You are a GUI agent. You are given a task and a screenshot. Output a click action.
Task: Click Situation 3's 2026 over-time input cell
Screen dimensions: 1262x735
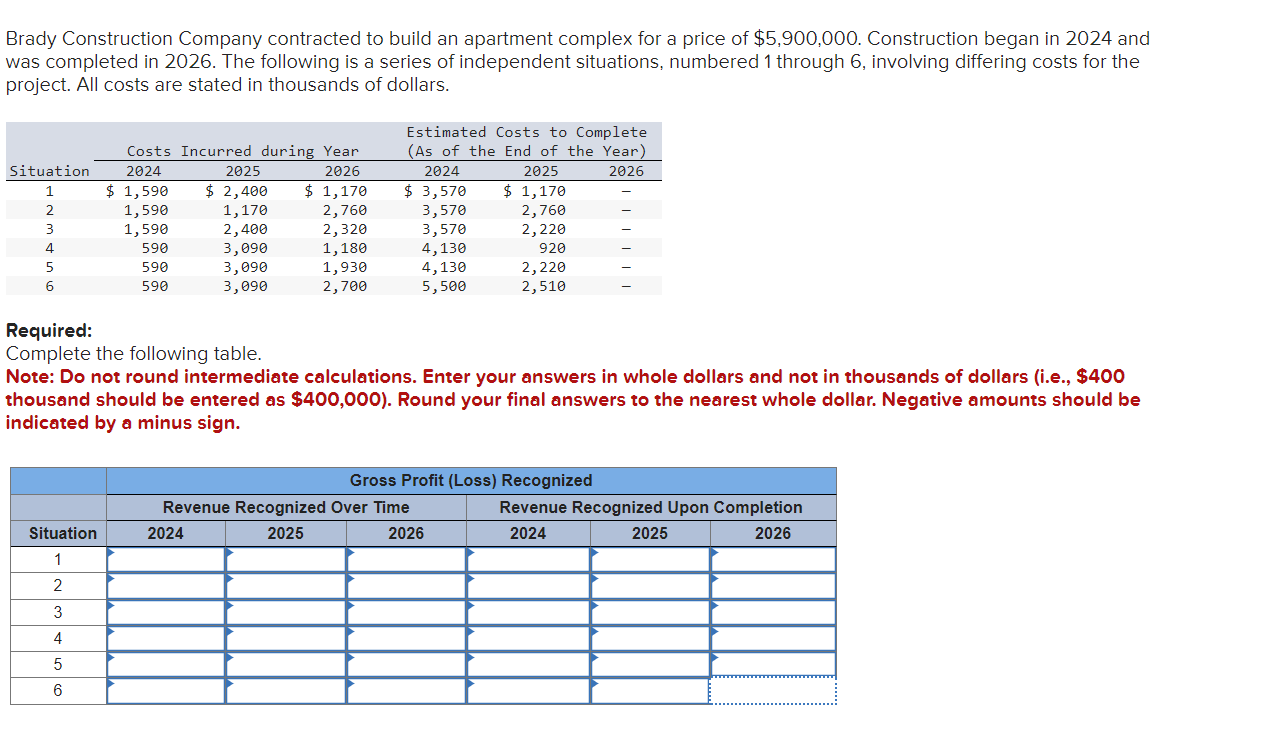(405, 611)
